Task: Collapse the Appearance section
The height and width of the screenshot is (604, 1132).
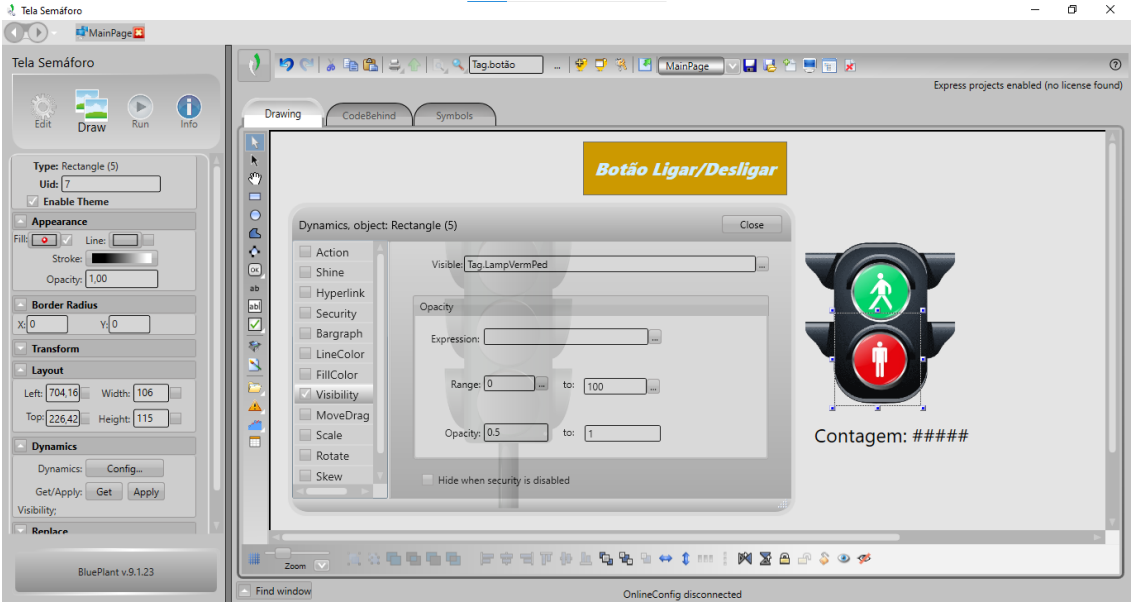Action: (x=21, y=221)
